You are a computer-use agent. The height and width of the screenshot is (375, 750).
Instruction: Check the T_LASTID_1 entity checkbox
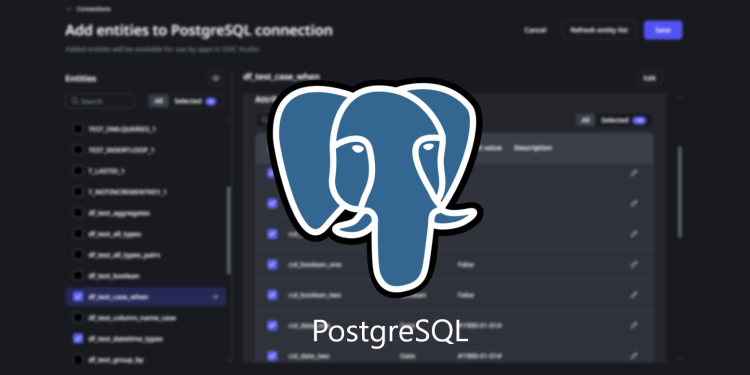click(77, 171)
